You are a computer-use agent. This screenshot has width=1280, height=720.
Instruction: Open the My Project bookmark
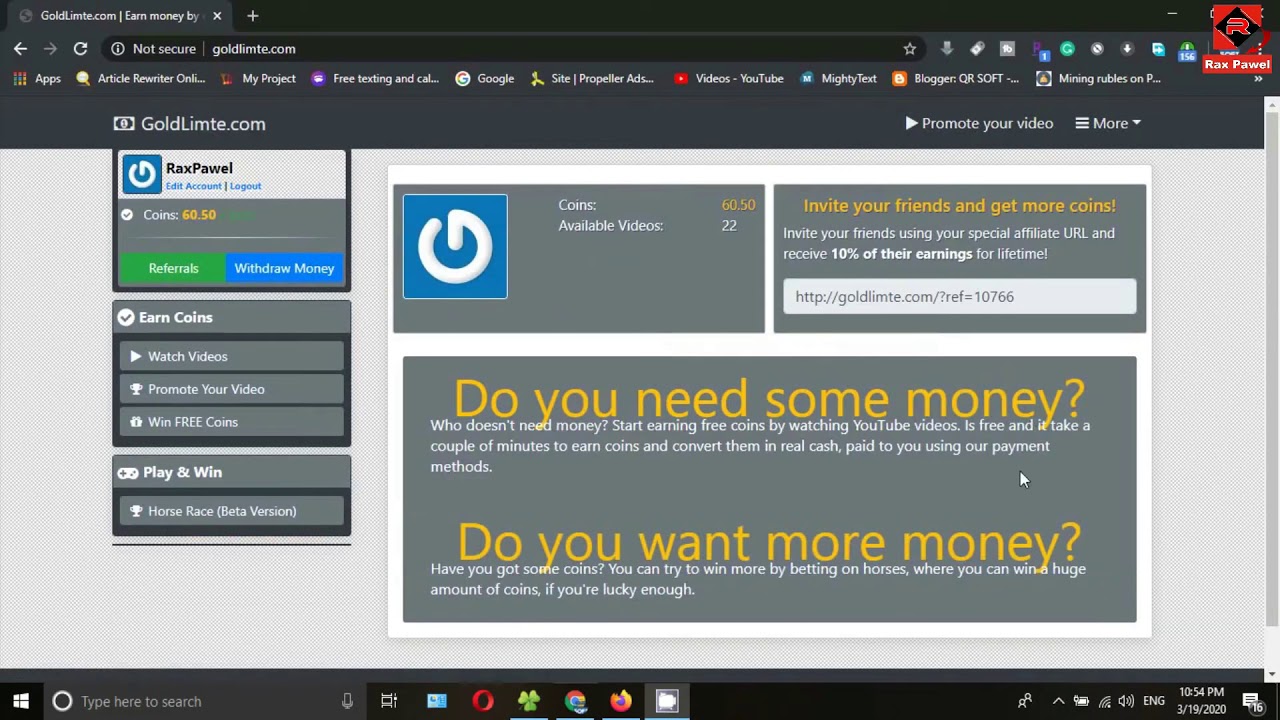click(x=258, y=78)
